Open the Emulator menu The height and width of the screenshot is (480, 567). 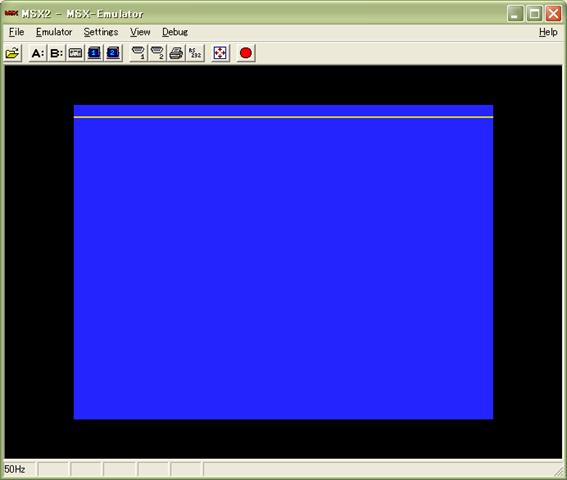[54, 32]
